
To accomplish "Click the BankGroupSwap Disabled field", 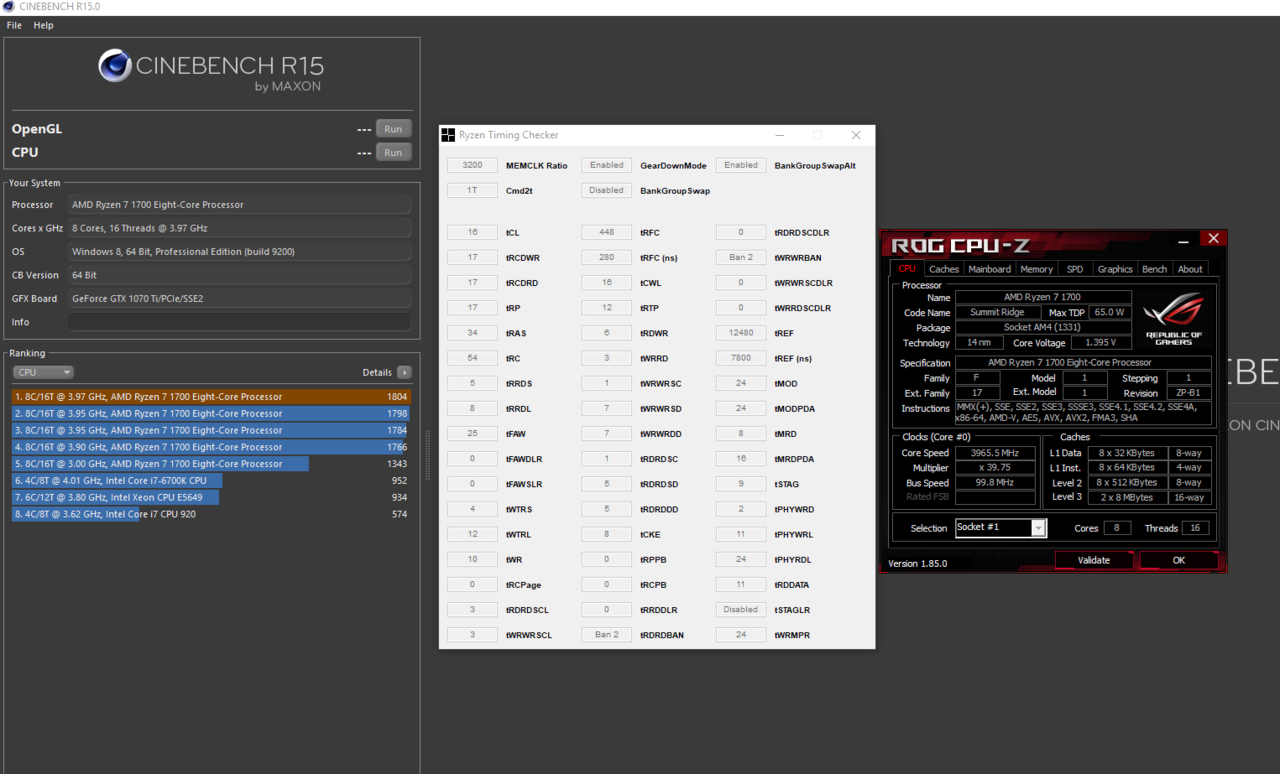I will click(606, 190).
